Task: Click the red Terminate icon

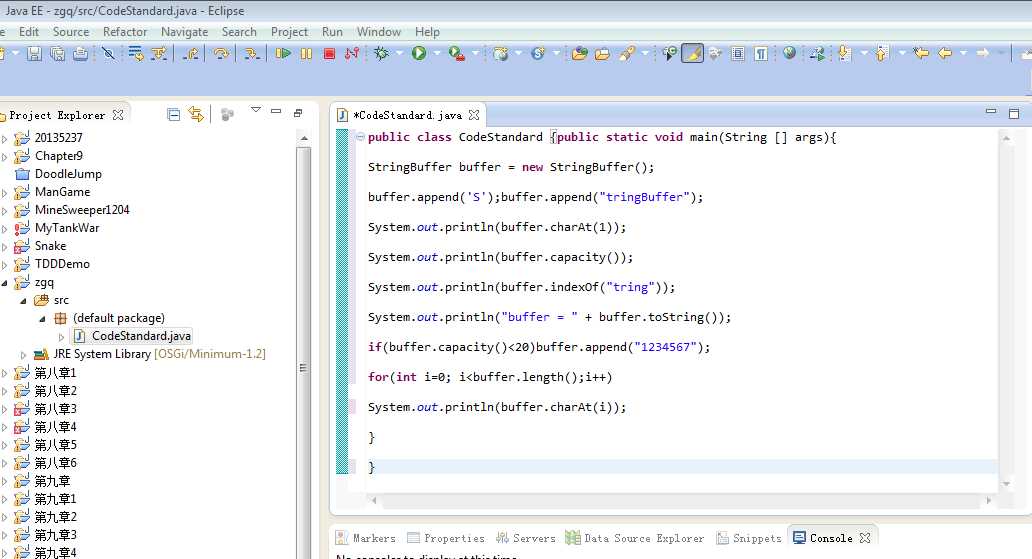Action: click(x=330, y=54)
